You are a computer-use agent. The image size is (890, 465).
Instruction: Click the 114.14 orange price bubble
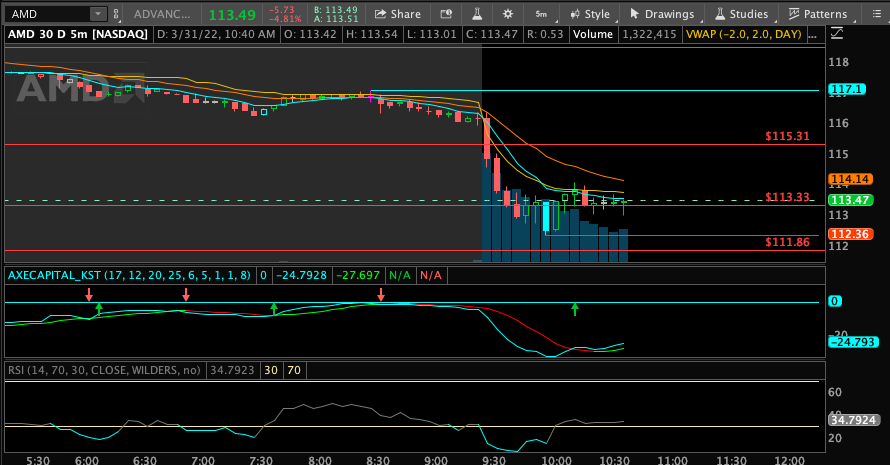pos(850,179)
